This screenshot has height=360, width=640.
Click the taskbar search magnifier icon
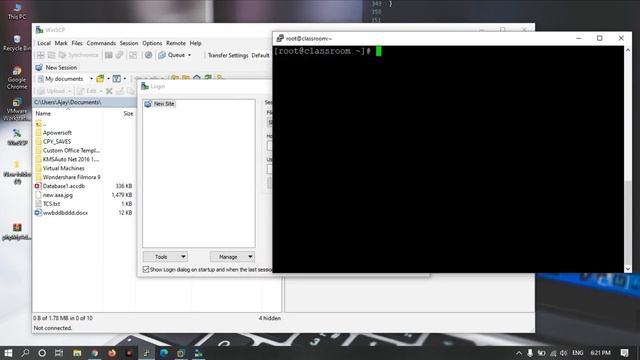coord(25,353)
